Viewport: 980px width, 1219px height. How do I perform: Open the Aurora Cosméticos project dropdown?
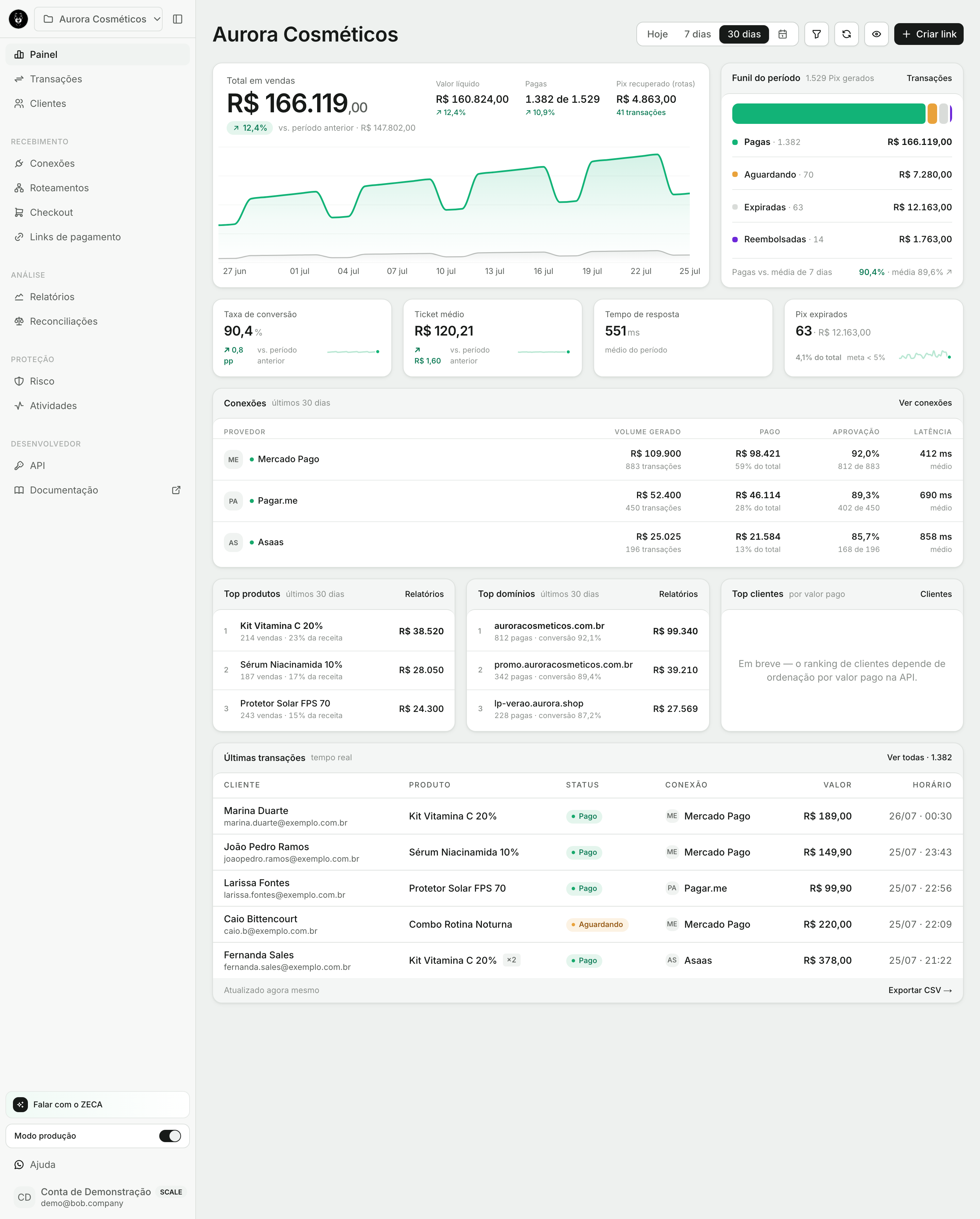[98, 19]
